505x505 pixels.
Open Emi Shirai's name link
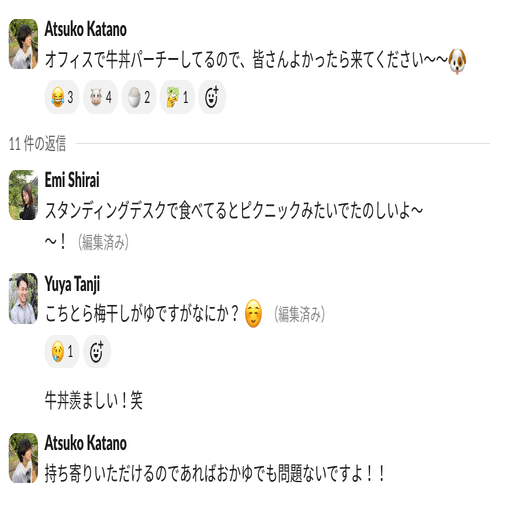pyautogui.click(x=72, y=180)
